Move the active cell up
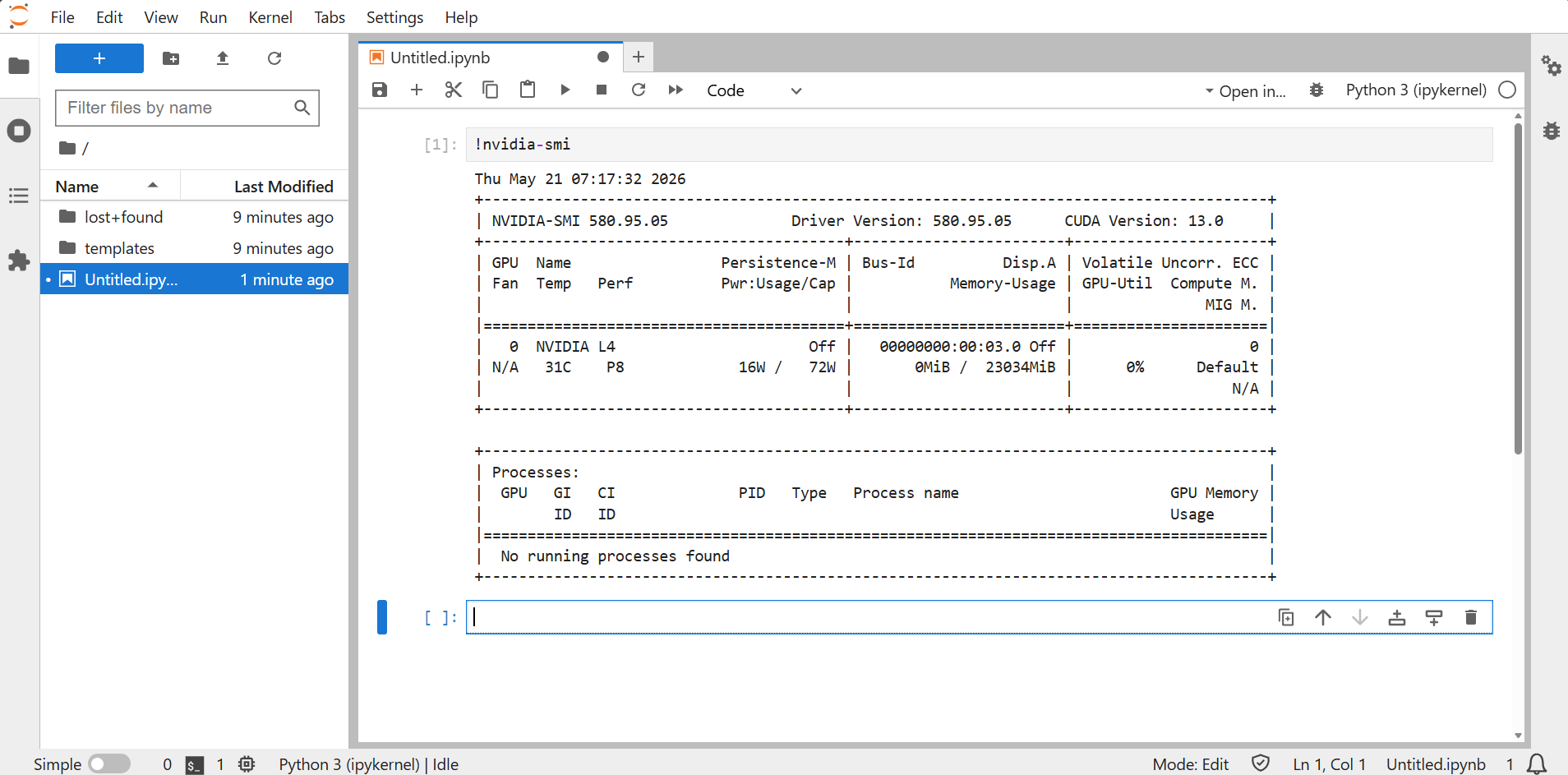This screenshot has width=1568, height=775. pos(1323,617)
